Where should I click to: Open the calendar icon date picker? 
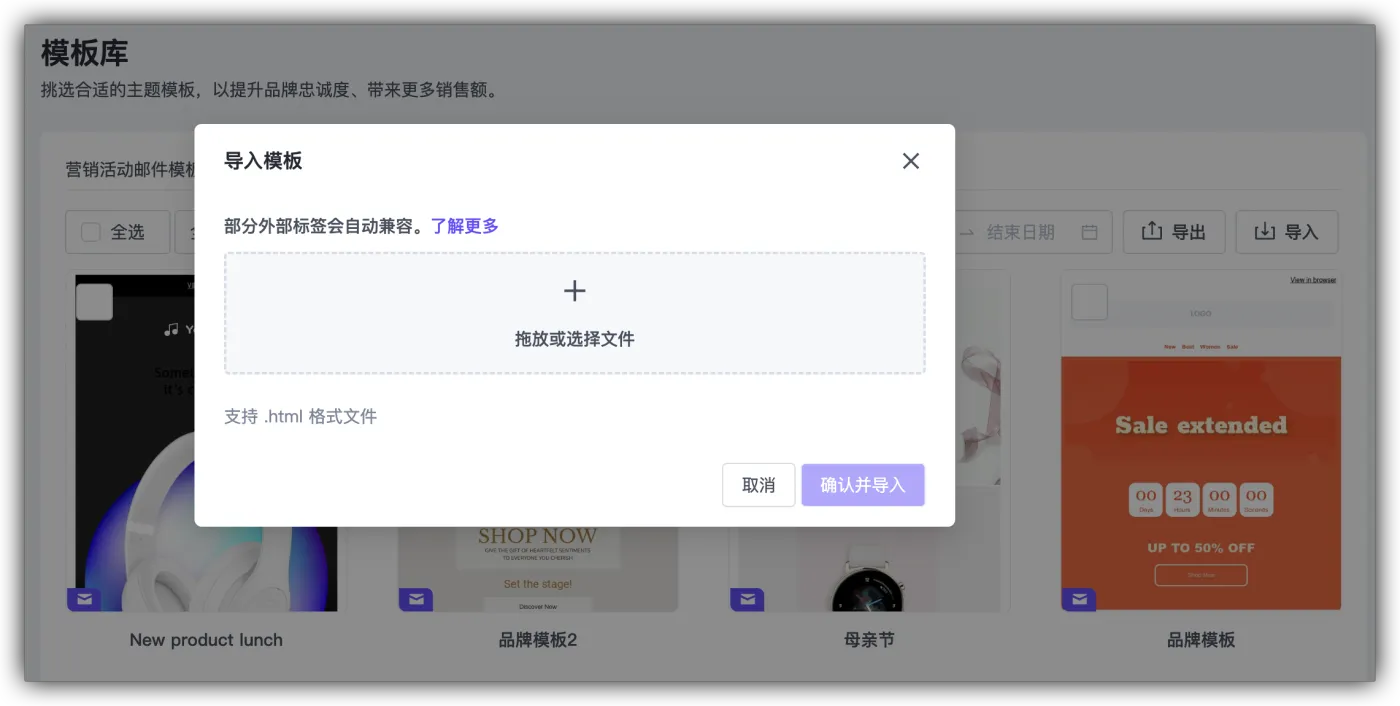(1090, 232)
